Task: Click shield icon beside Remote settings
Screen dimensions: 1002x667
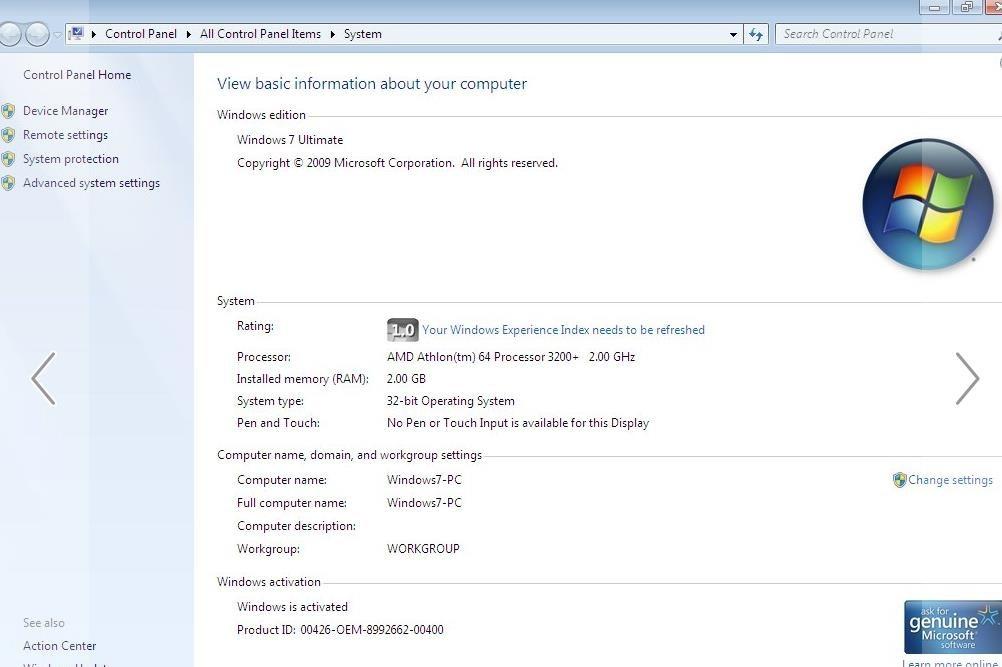Action: pyautogui.click(x=8, y=135)
